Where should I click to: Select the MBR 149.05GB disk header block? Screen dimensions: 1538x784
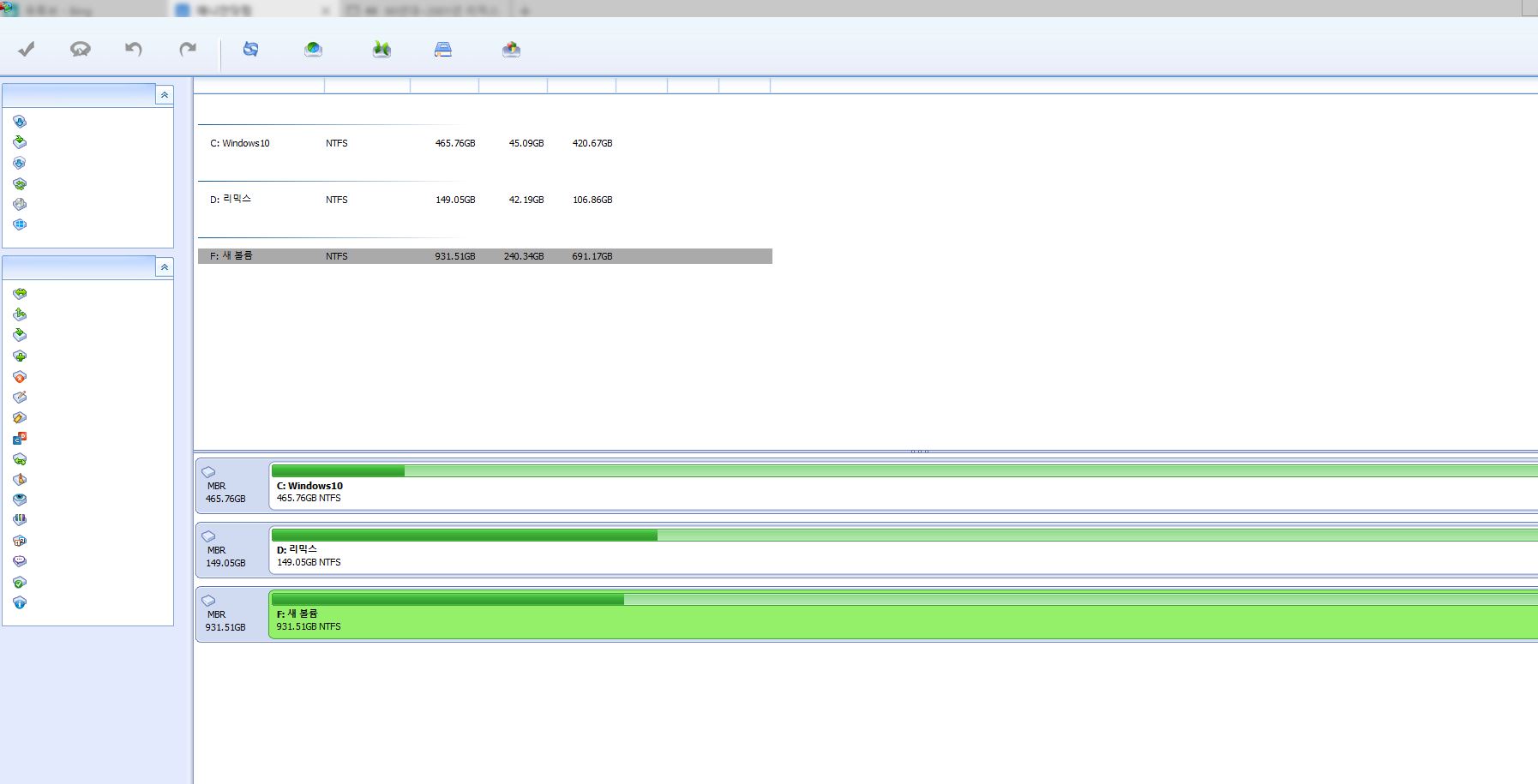231,550
